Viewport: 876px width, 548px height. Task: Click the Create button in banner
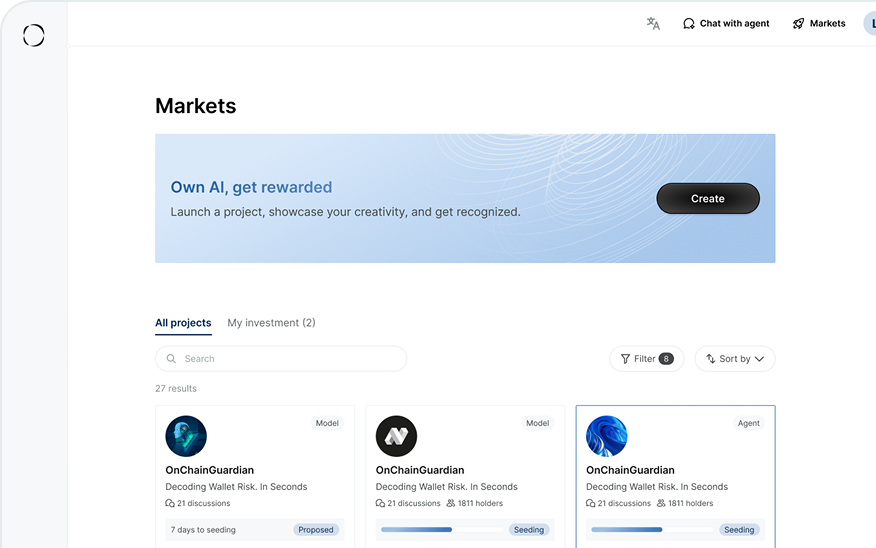(x=708, y=198)
